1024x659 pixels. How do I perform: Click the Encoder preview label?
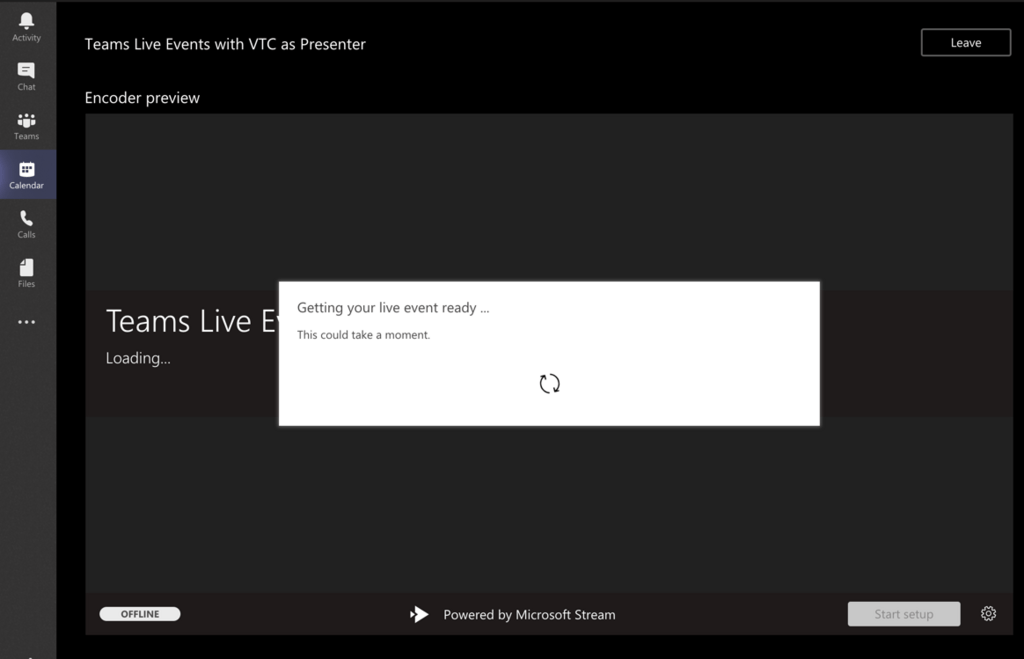coord(143,97)
